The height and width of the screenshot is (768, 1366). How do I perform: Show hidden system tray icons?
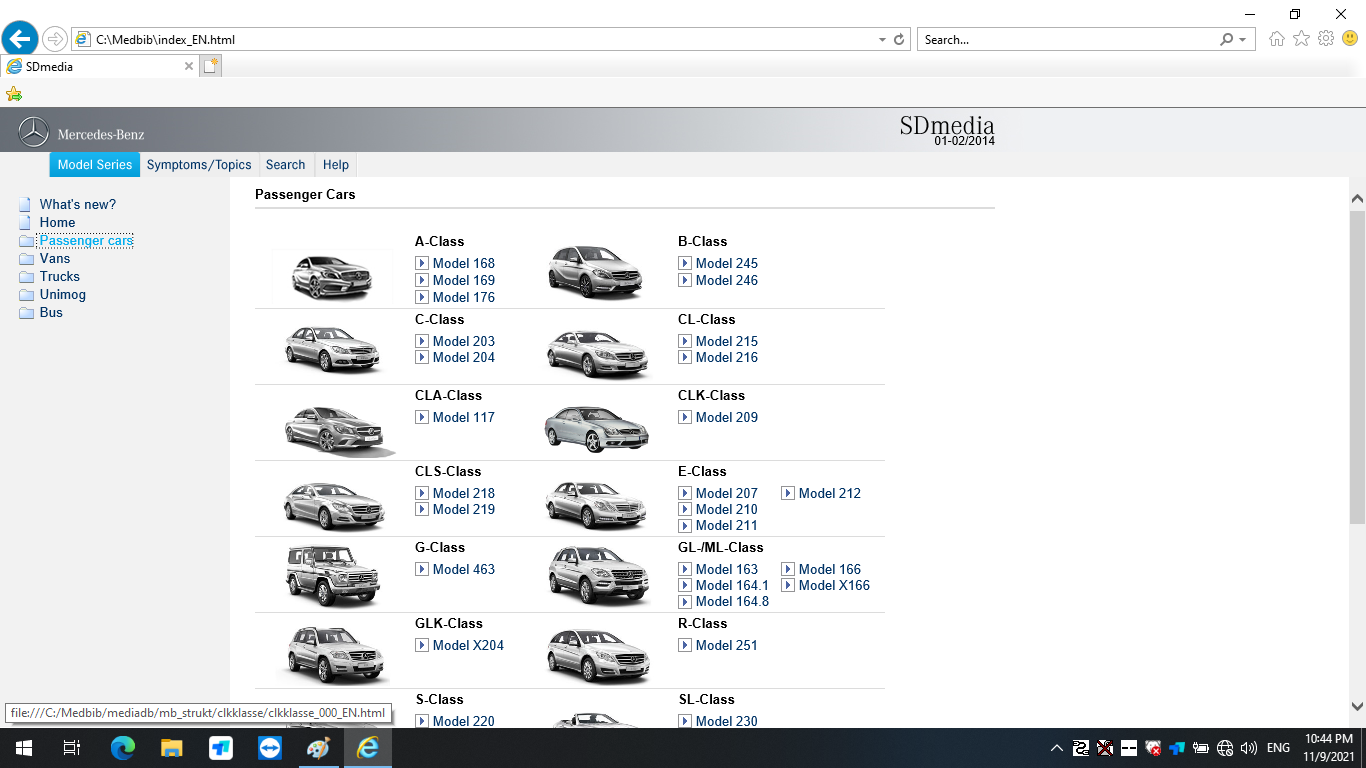[x=1056, y=748]
